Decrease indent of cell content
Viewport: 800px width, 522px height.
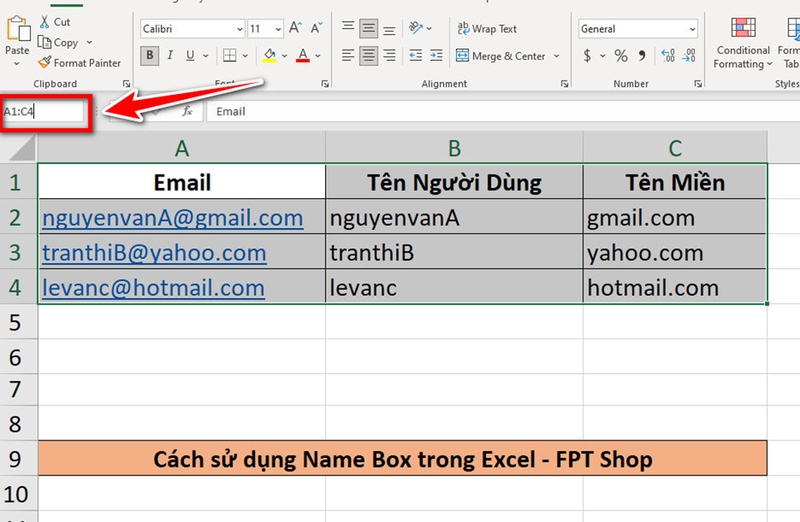coord(416,56)
